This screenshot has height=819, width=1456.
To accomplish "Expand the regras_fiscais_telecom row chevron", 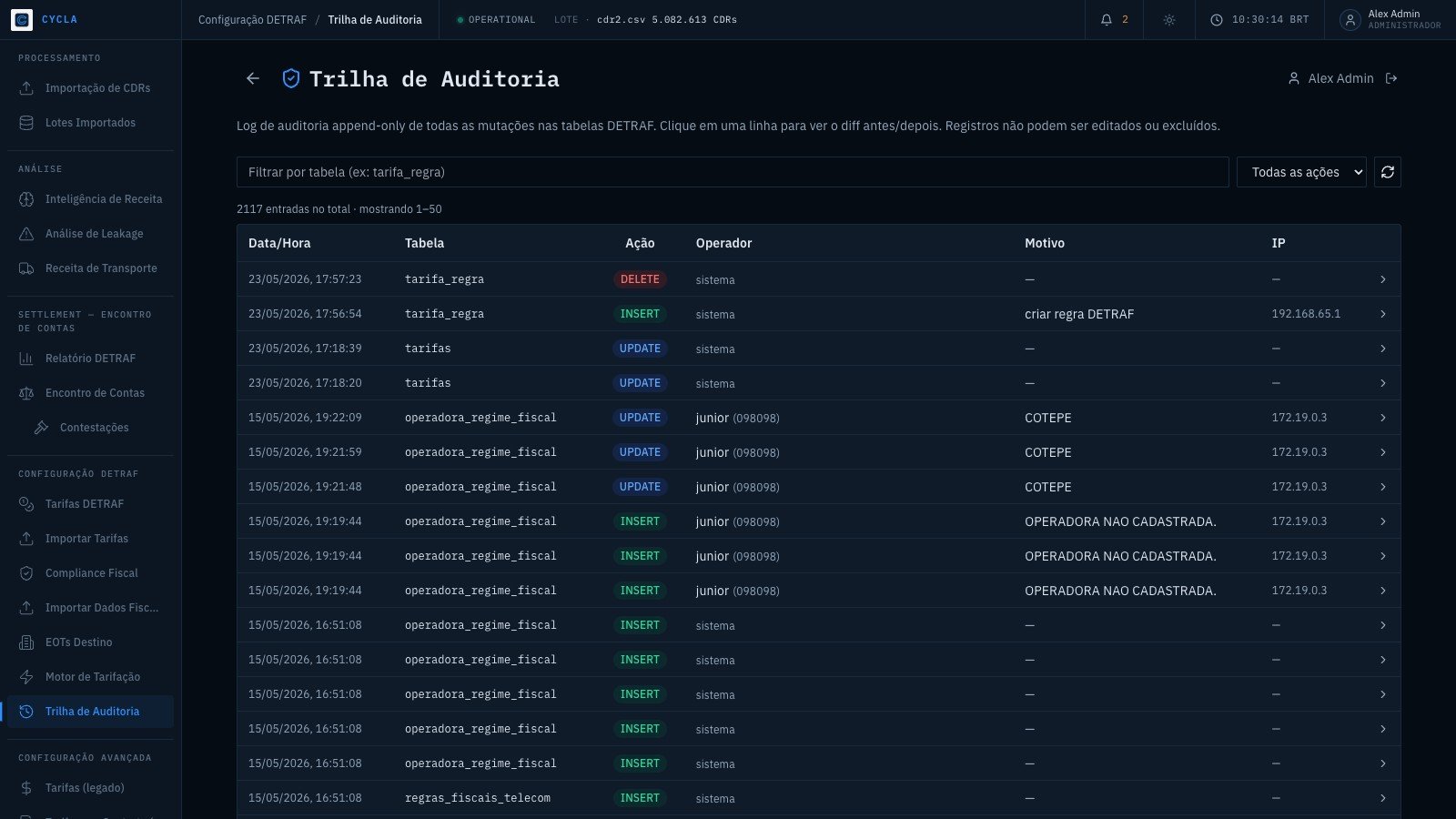I will 1382,798.
